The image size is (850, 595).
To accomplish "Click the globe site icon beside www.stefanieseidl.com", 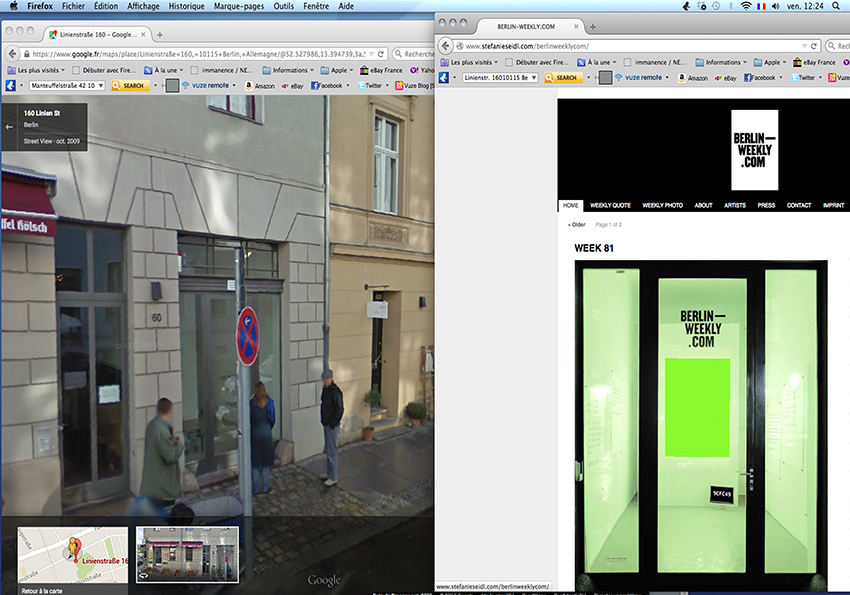I will click(x=460, y=46).
